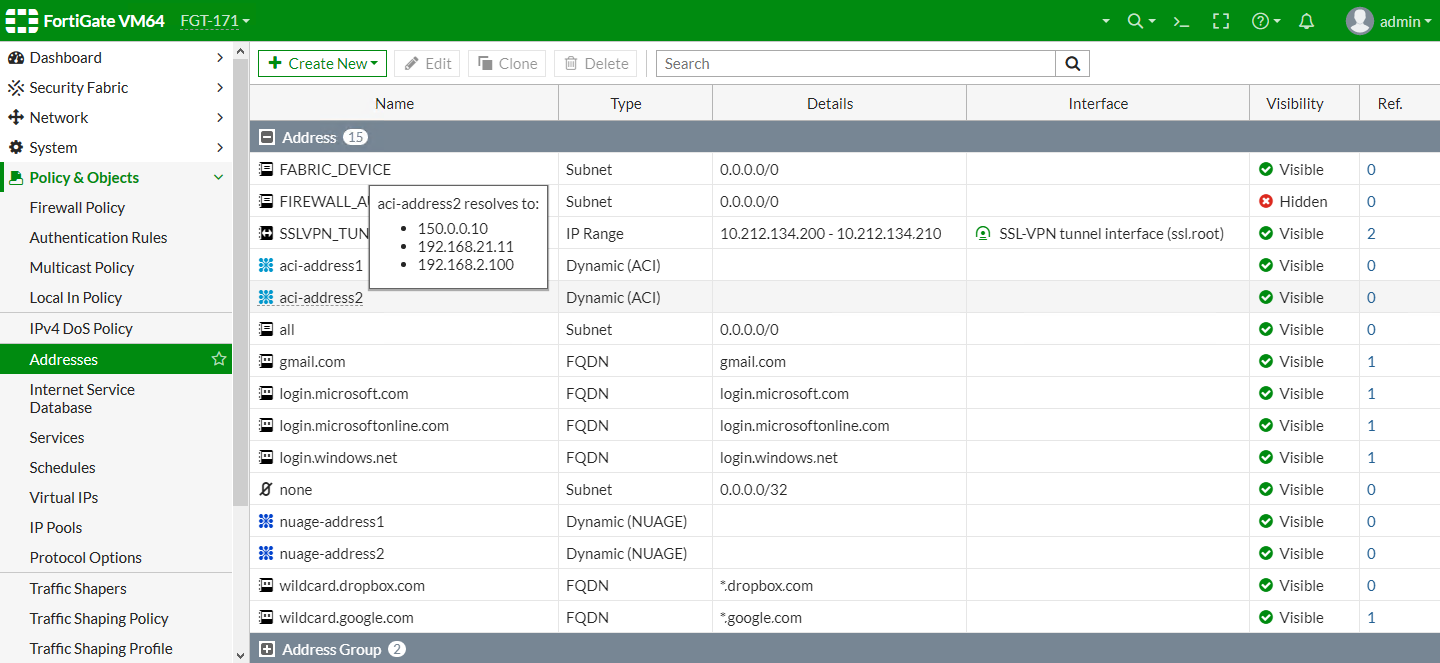This screenshot has width=1440, height=663.
Task: Click the none address icon
Action: [x=266, y=489]
